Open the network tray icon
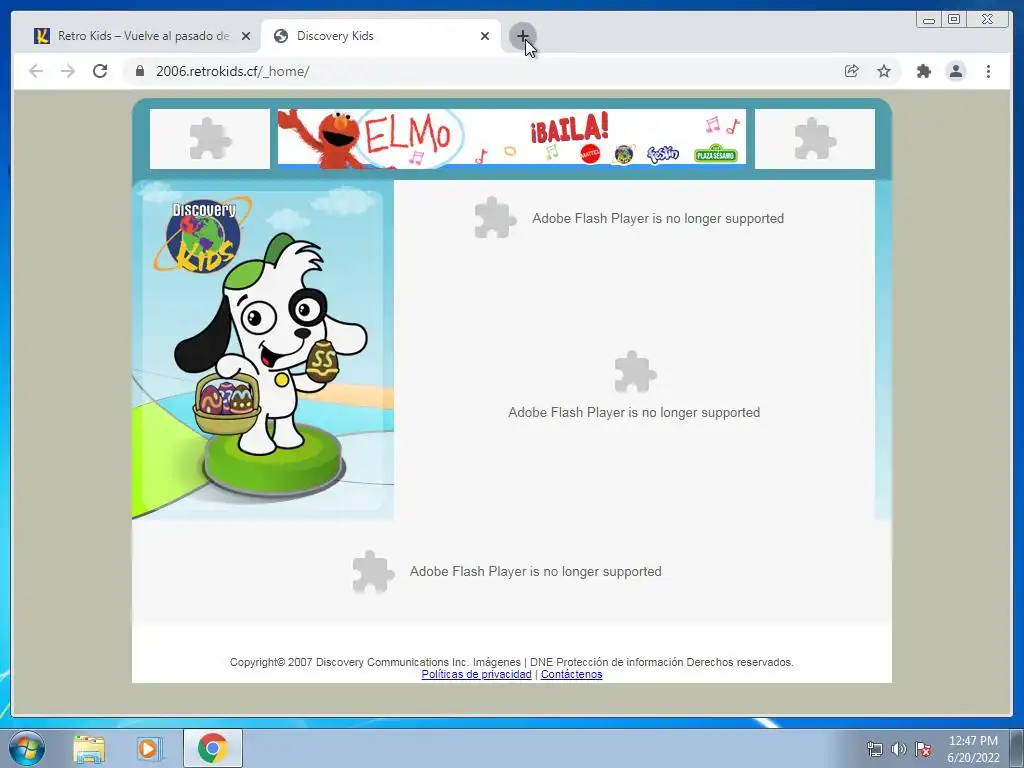1024x768 pixels. (x=874, y=749)
